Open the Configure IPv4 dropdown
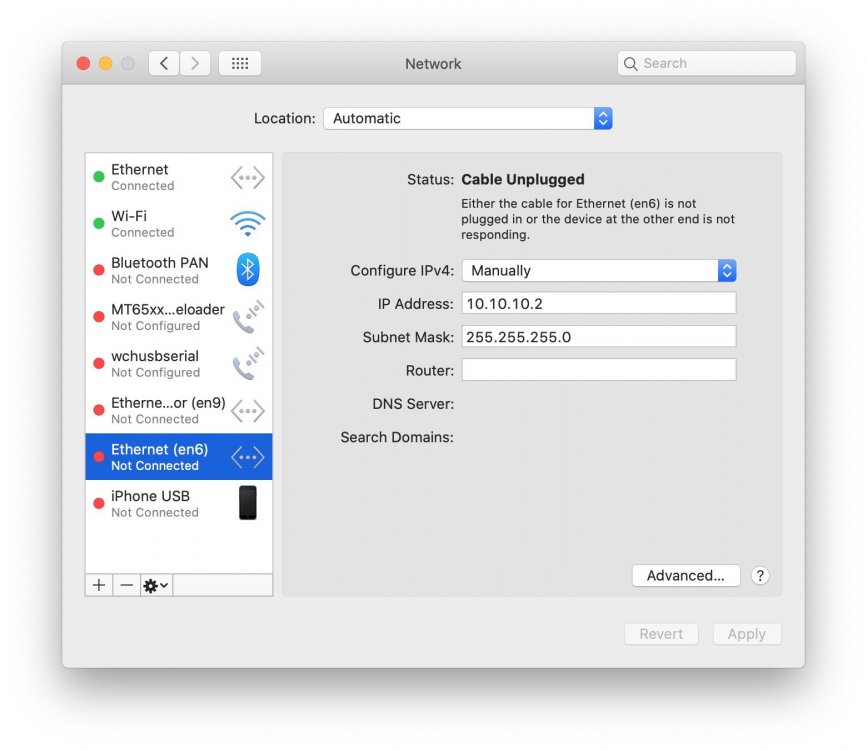The width and height of the screenshot is (867, 750). click(x=599, y=270)
